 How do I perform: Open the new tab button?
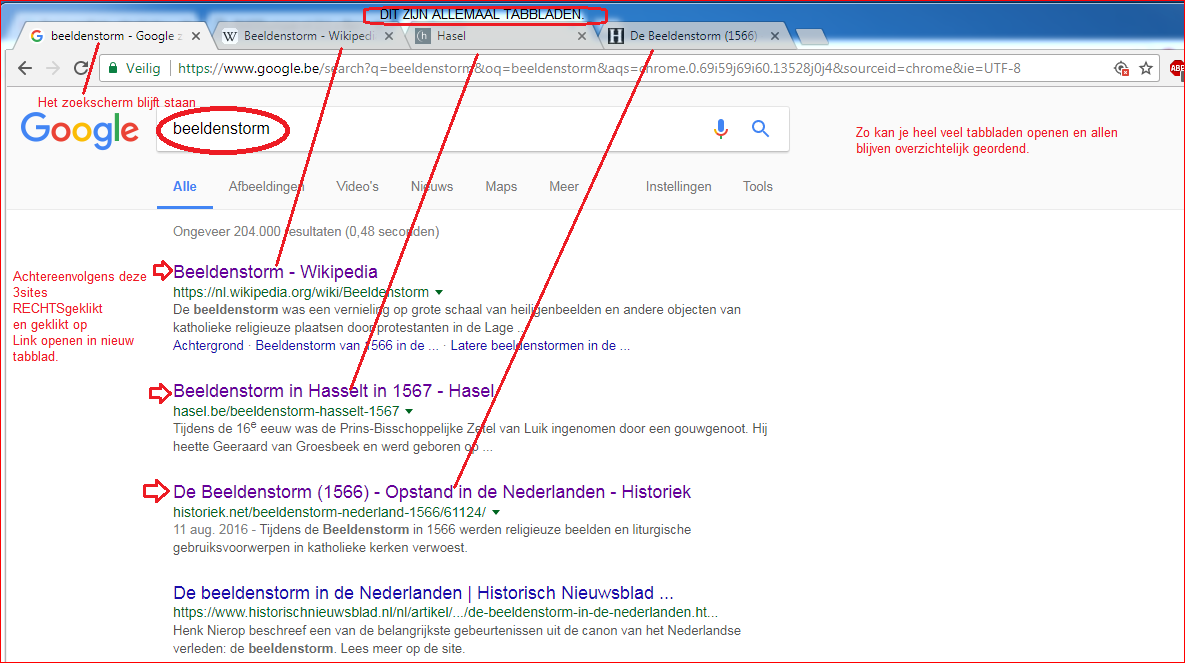pos(812,37)
